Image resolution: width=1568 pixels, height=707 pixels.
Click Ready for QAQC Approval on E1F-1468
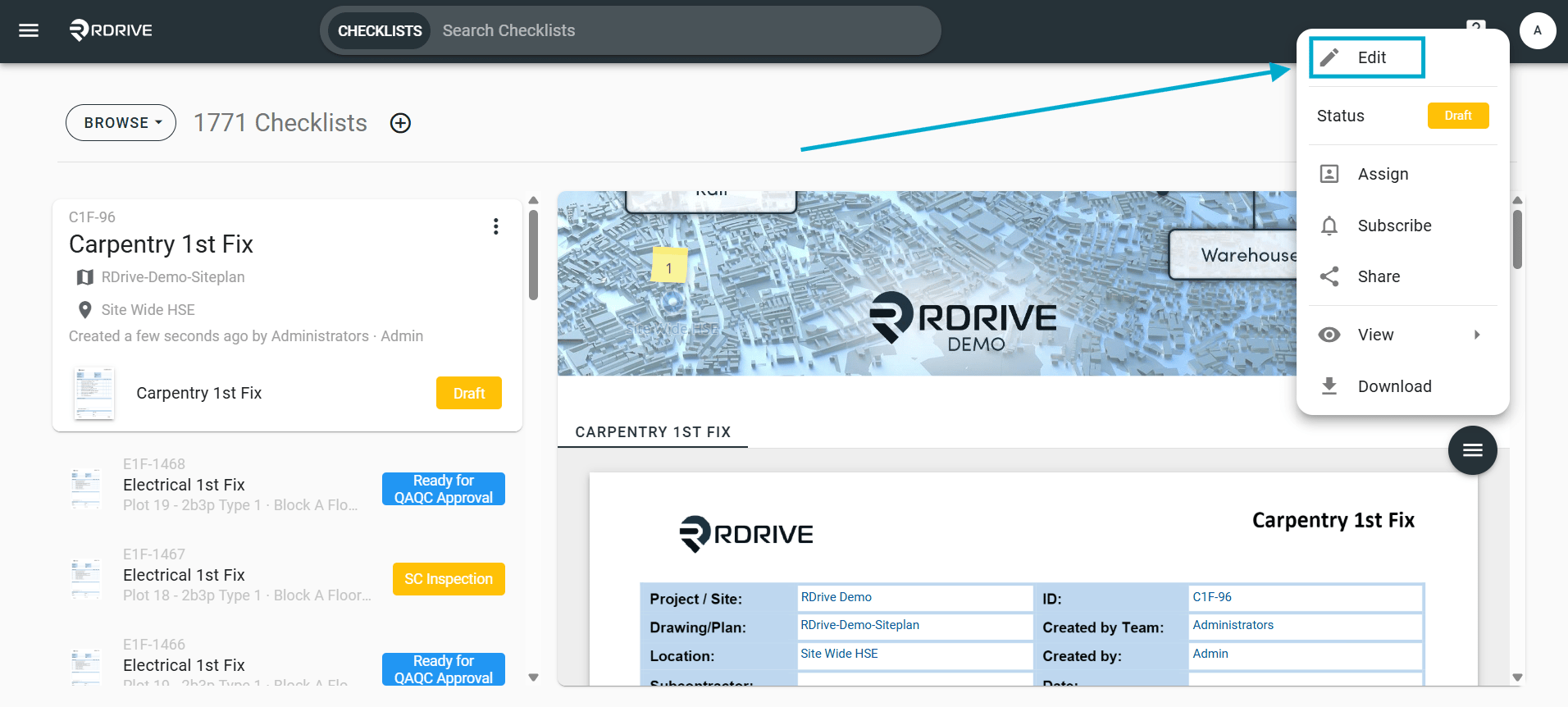444,489
